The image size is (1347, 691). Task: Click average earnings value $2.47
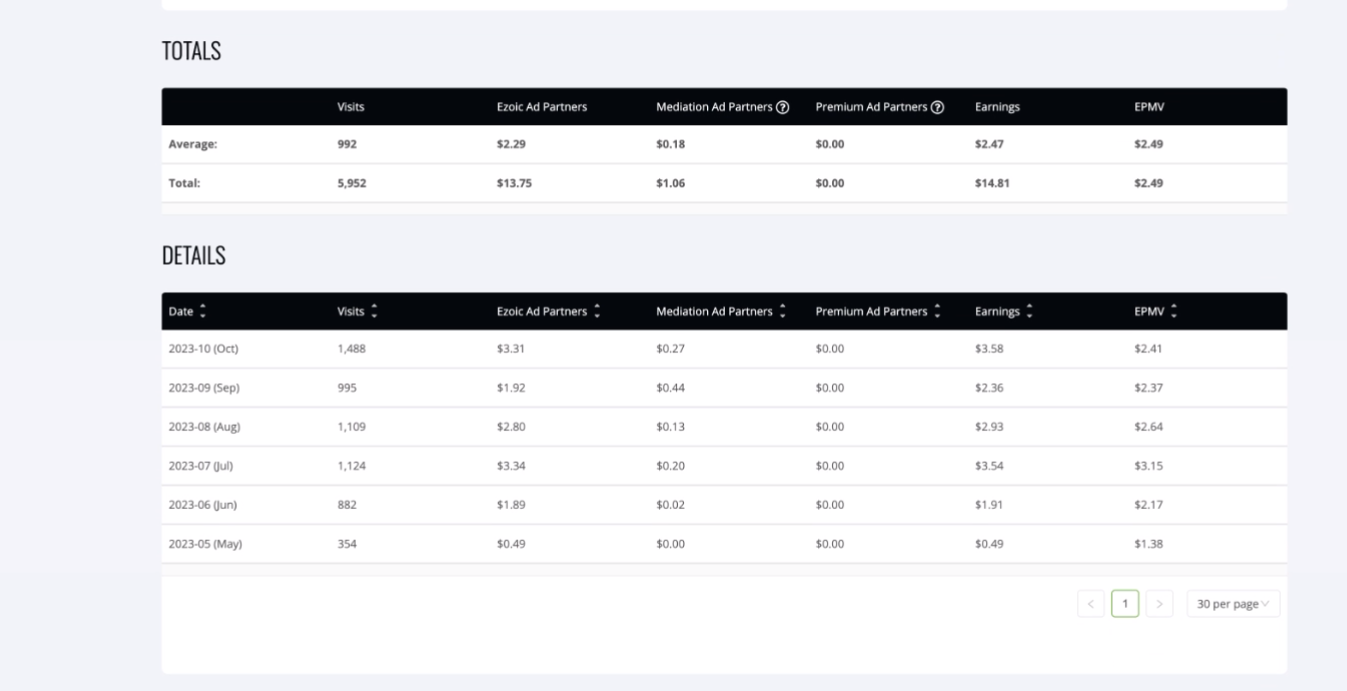click(989, 144)
